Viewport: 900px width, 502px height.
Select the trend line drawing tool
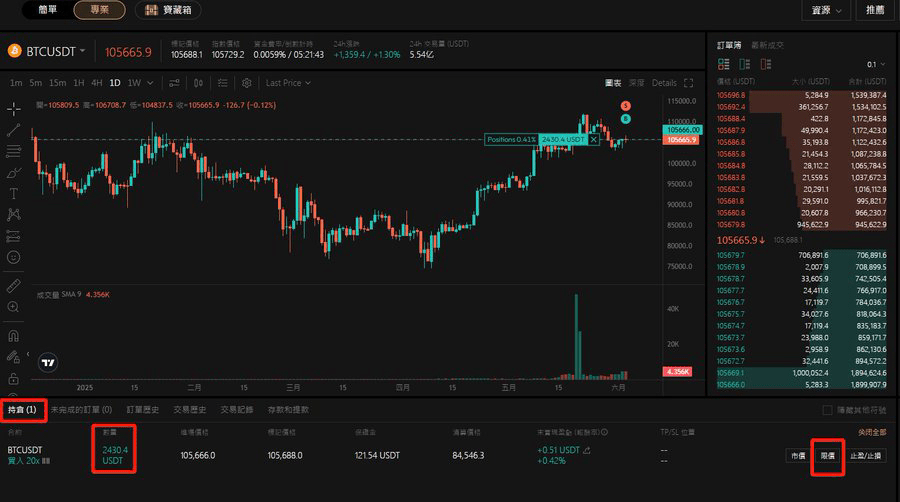(x=14, y=130)
